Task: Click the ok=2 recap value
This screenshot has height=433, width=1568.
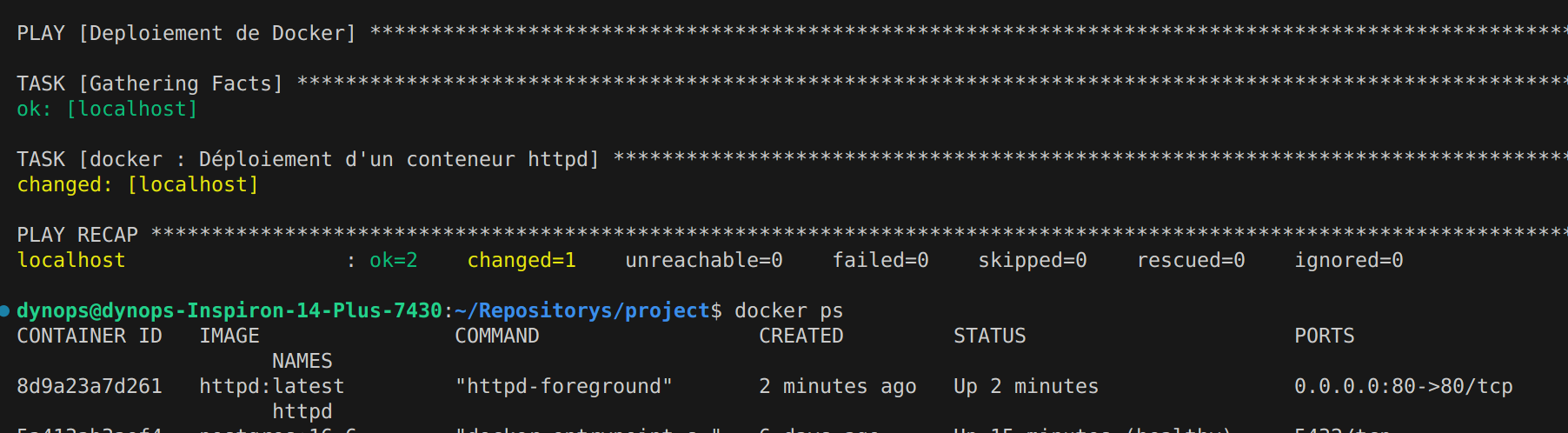Action: point(394,260)
